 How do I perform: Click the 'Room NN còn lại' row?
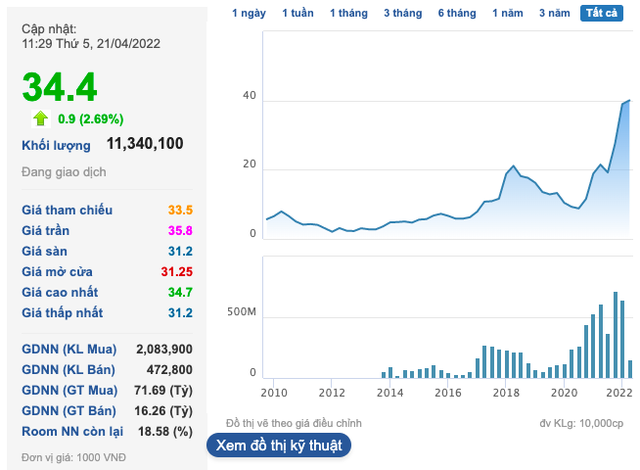click(107, 432)
